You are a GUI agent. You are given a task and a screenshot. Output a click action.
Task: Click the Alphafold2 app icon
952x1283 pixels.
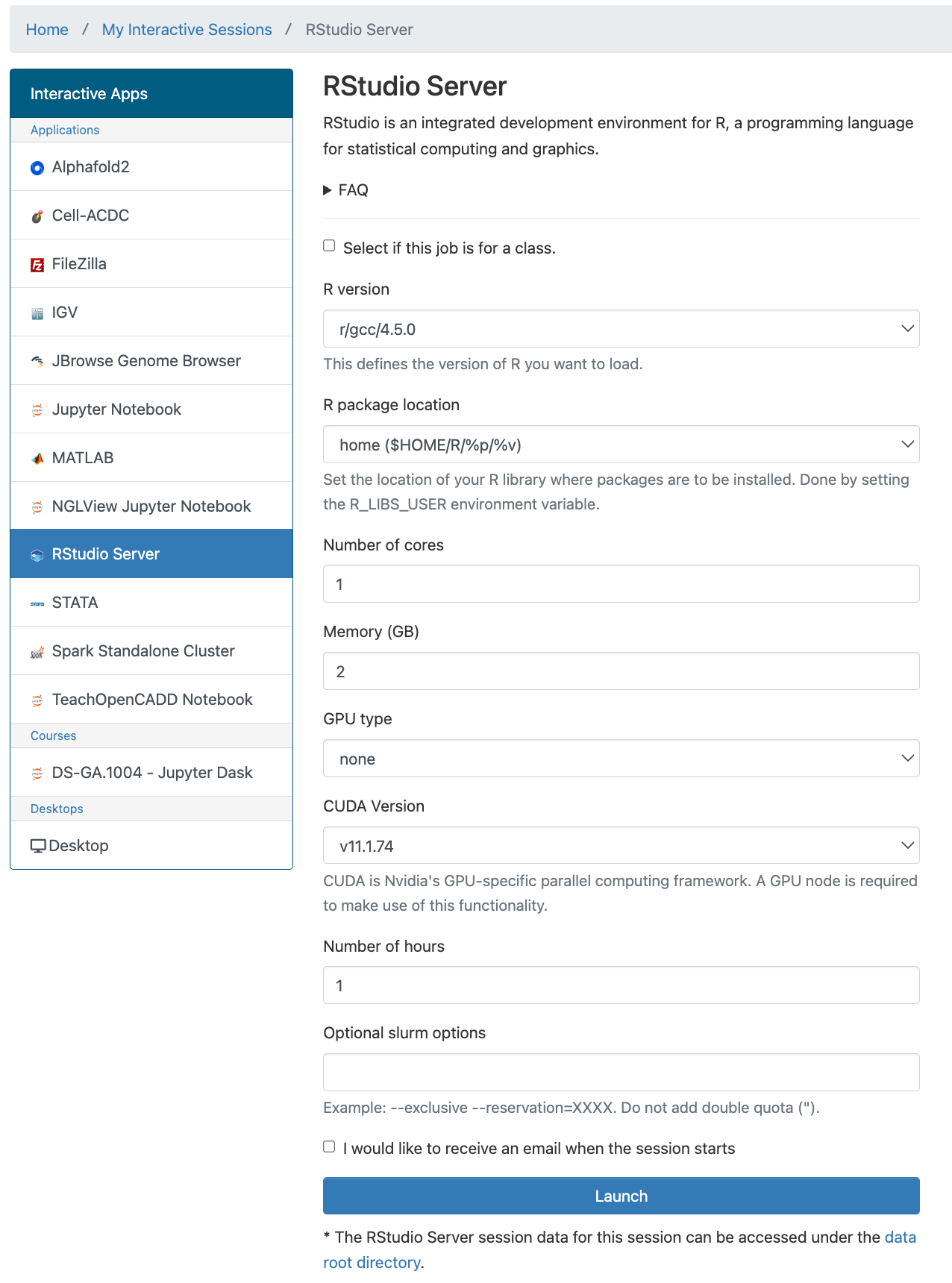pos(37,168)
